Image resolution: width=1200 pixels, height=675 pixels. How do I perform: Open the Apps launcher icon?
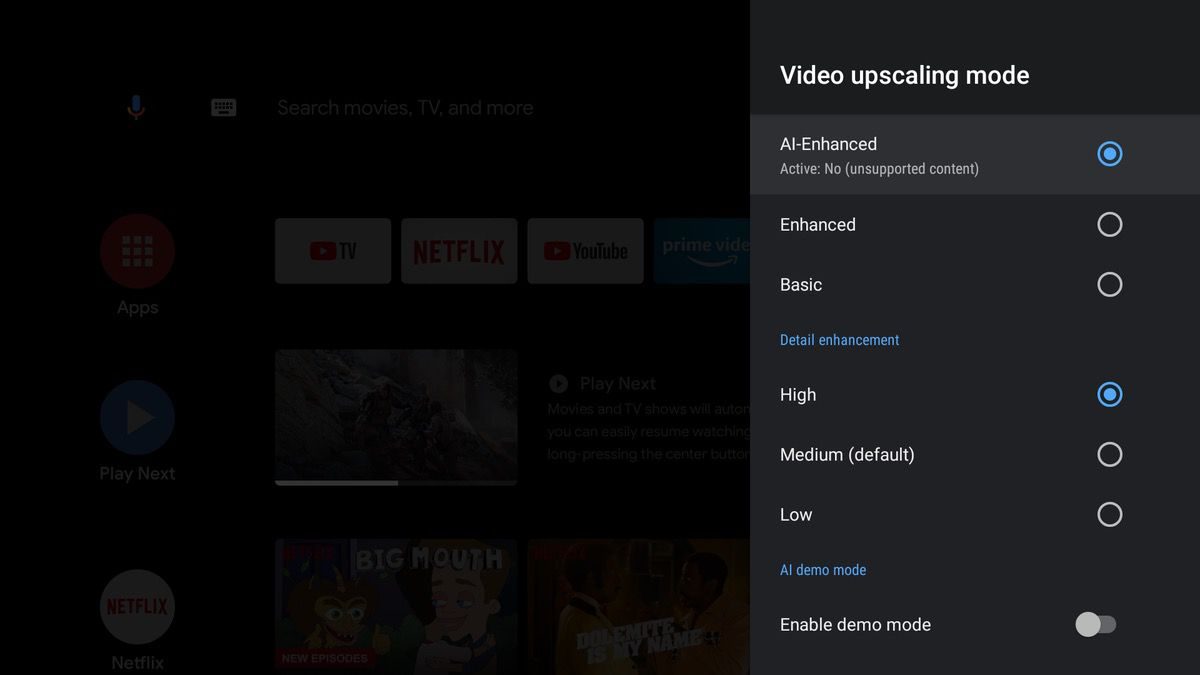pyautogui.click(x=137, y=250)
